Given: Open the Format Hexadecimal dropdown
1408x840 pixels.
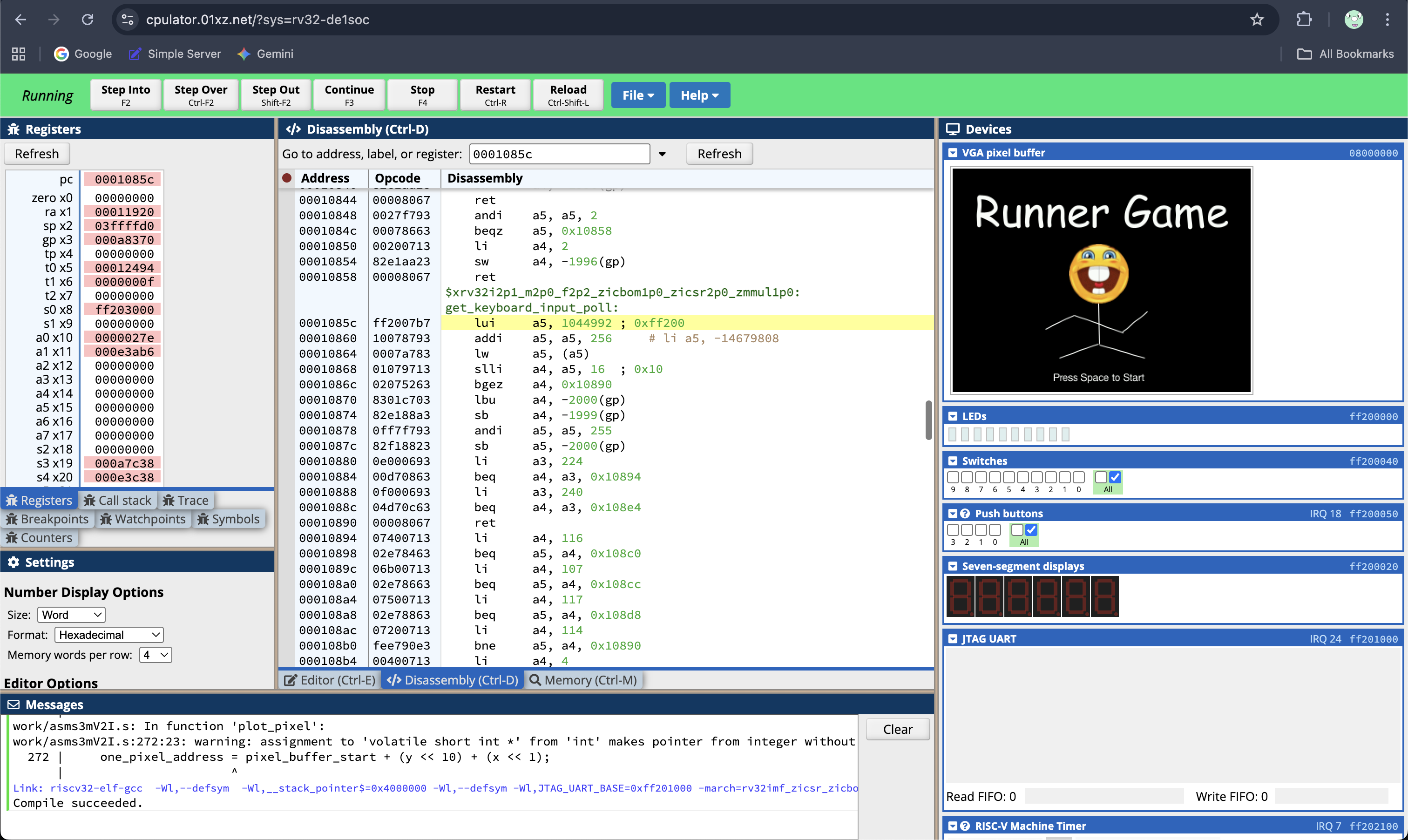Looking at the screenshot, I should coord(108,635).
